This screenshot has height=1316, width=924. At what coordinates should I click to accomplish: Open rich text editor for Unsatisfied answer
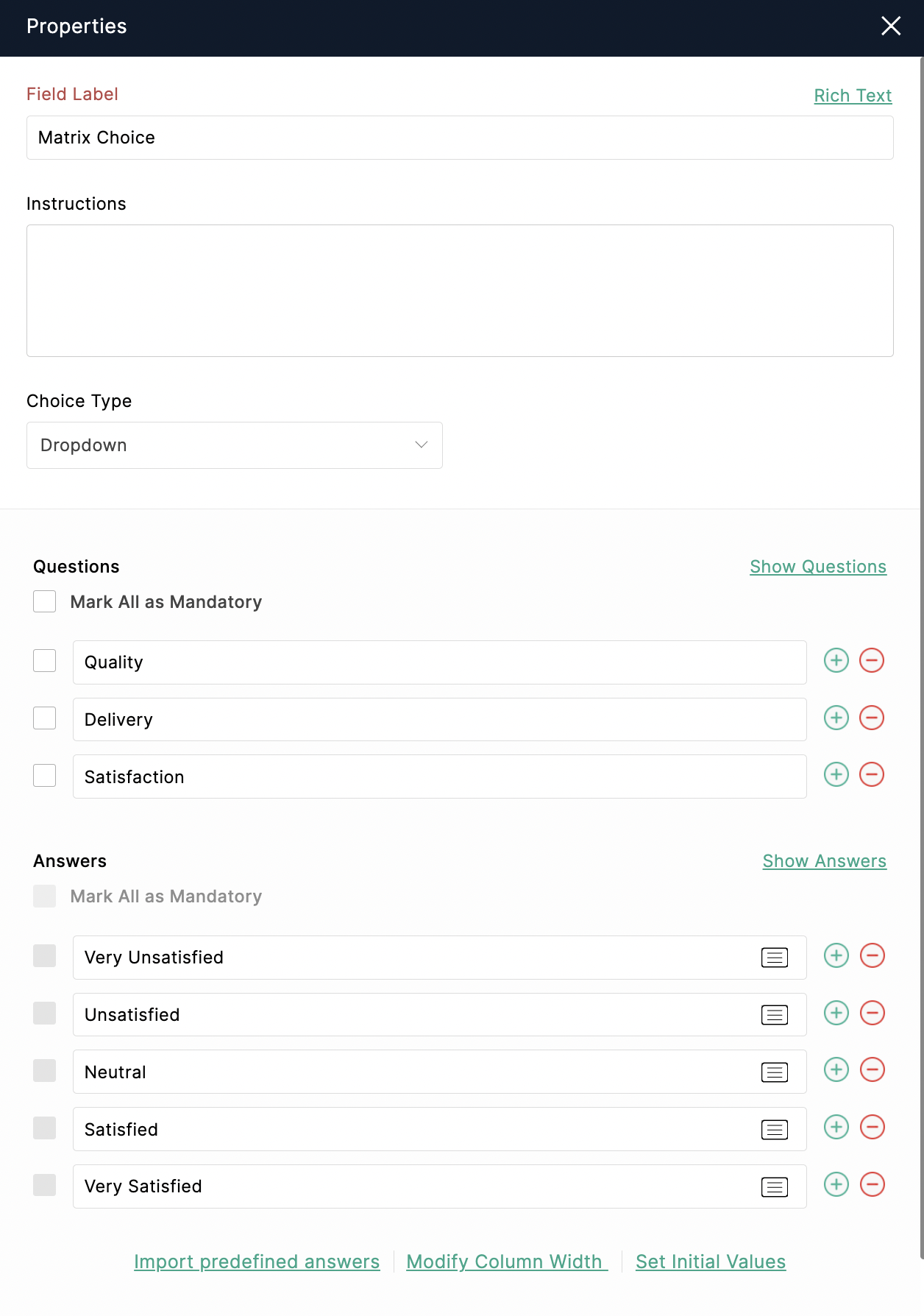pos(775,1014)
